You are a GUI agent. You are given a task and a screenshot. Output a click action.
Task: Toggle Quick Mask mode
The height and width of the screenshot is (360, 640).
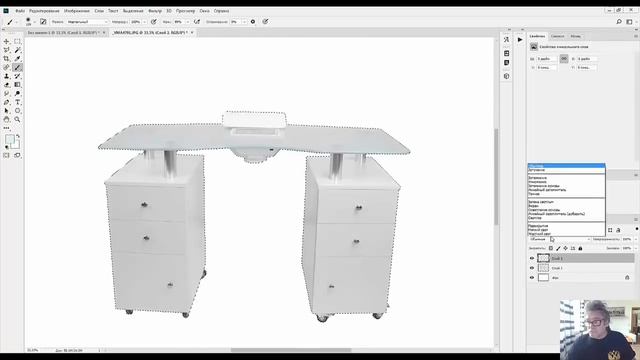(x=7, y=155)
